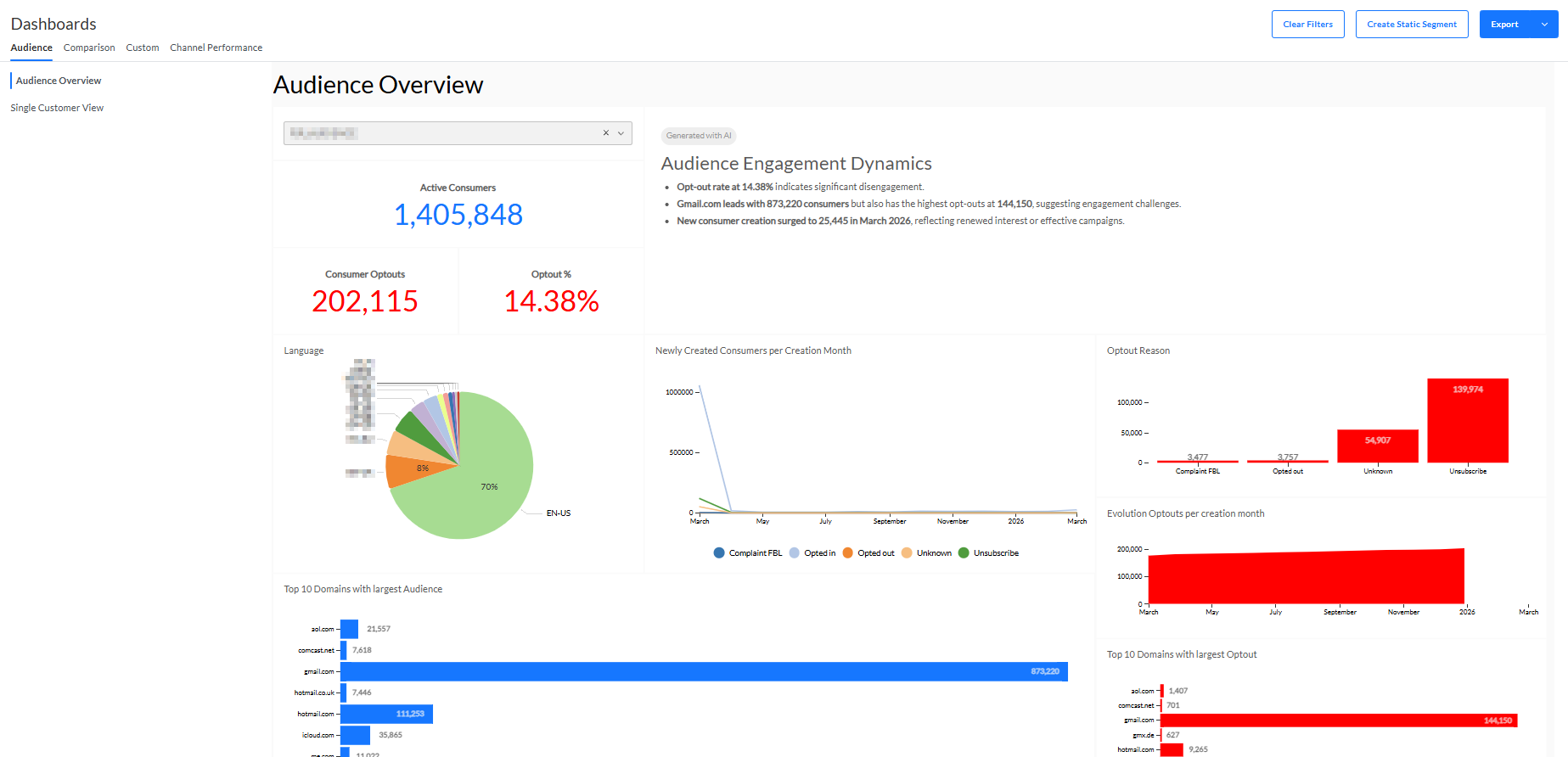Clear the segment selector with the x icon

606,133
